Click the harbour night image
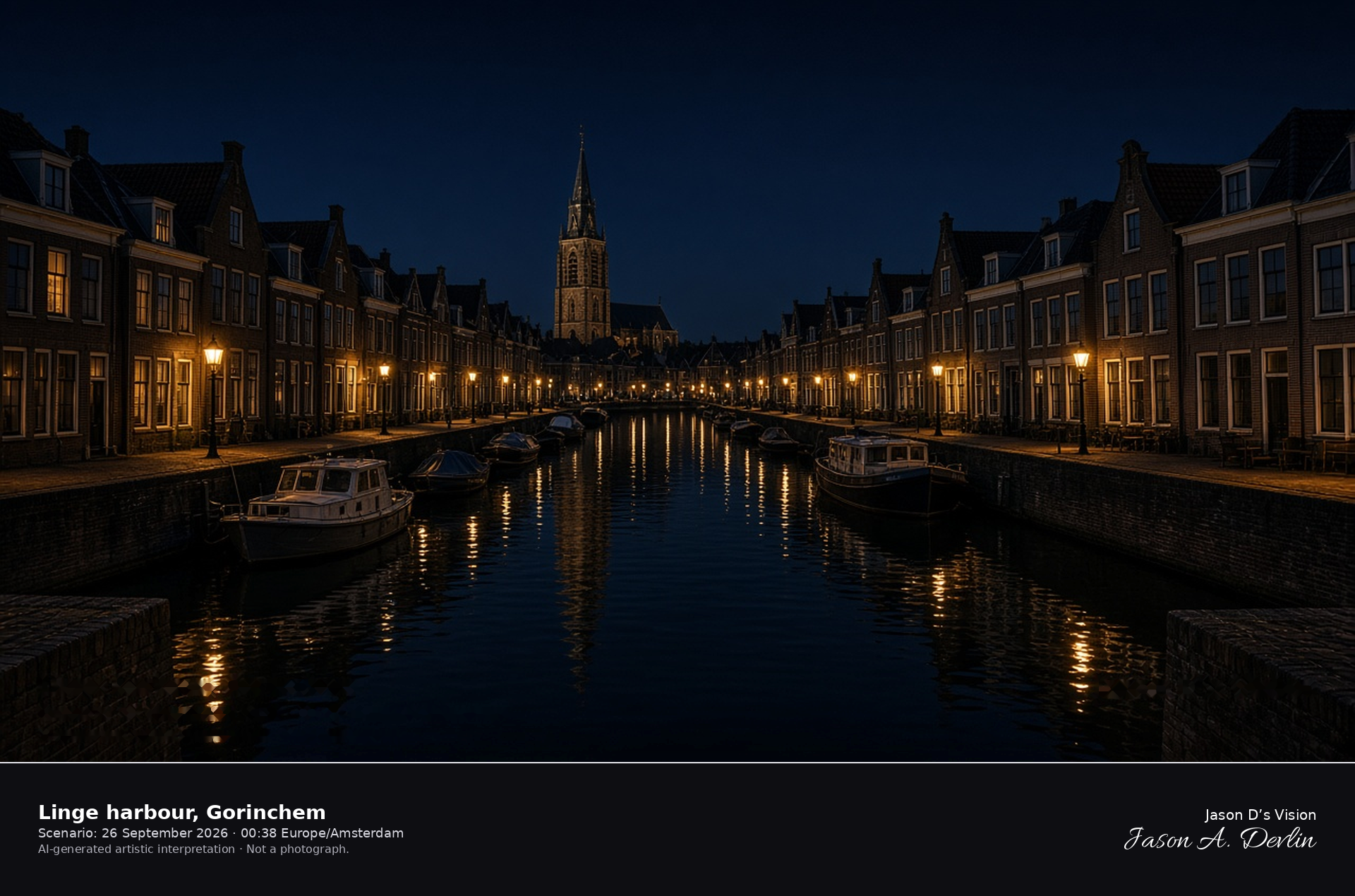1355x896 pixels. pyautogui.click(x=677, y=381)
